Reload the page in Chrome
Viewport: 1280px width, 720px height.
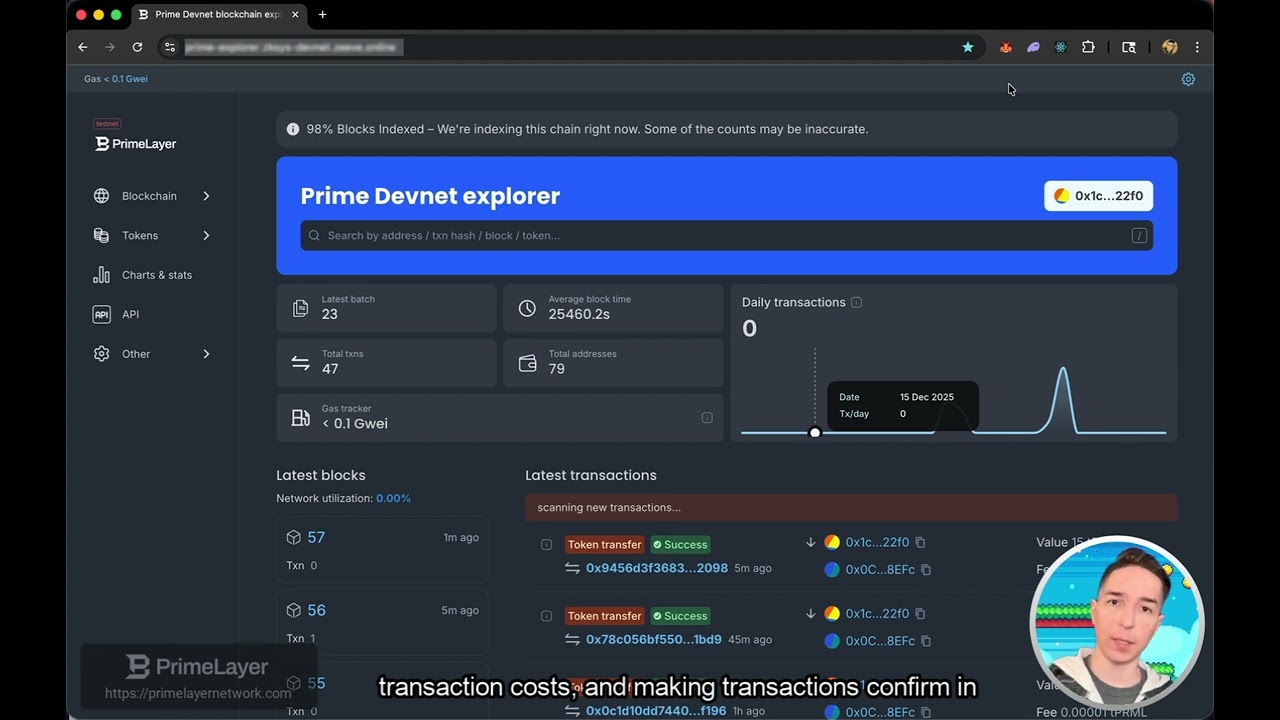137,47
